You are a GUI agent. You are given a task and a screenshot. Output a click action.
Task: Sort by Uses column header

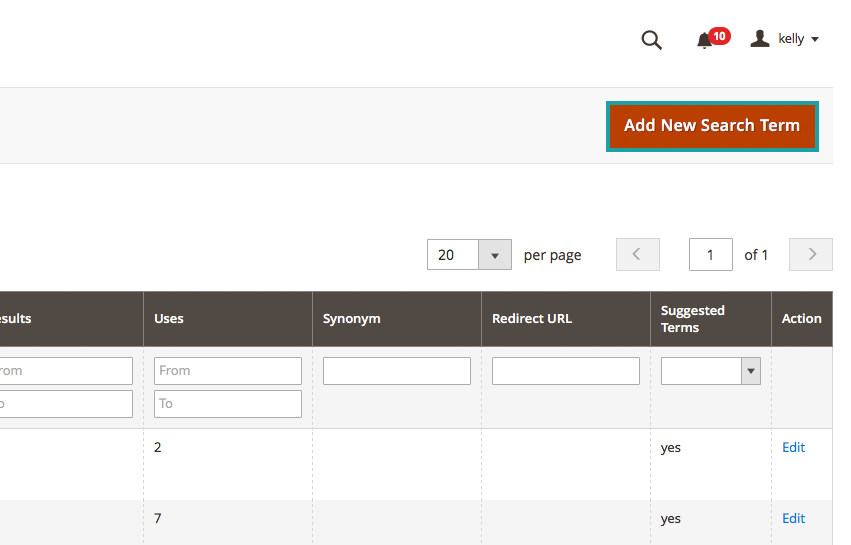pos(169,319)
